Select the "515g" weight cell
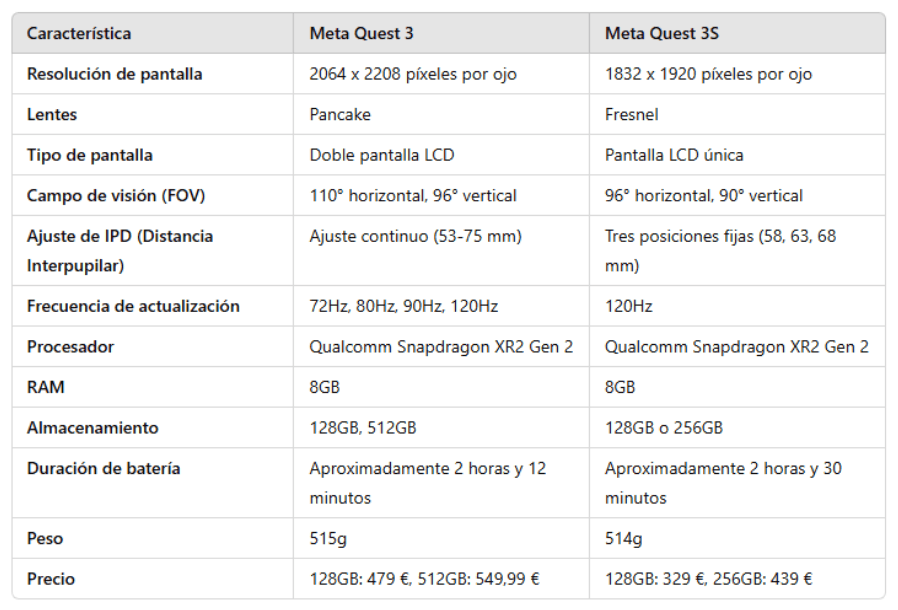898x610 pixels. (329, 539)
